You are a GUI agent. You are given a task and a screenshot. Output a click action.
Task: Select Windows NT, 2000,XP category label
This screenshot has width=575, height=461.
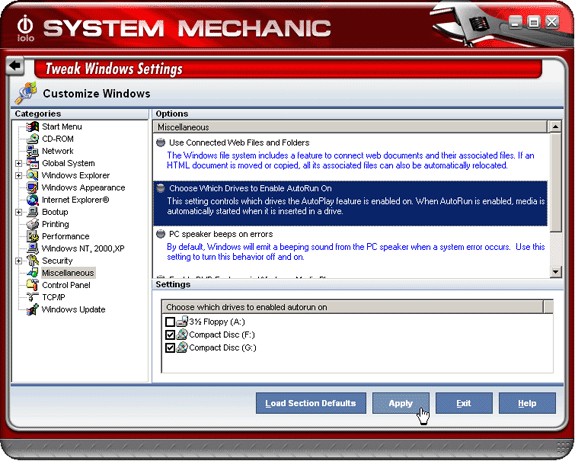83,249
